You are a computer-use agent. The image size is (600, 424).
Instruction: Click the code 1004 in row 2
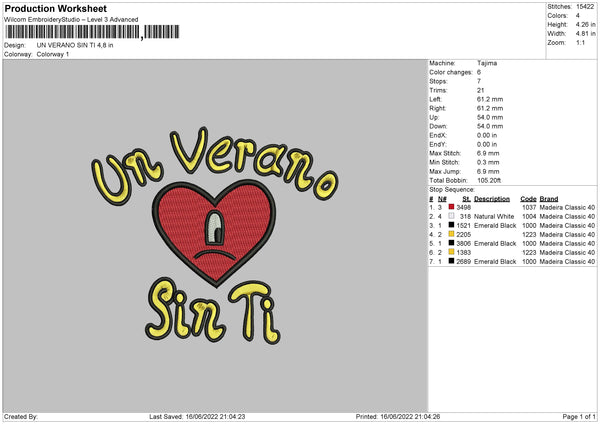529,216
